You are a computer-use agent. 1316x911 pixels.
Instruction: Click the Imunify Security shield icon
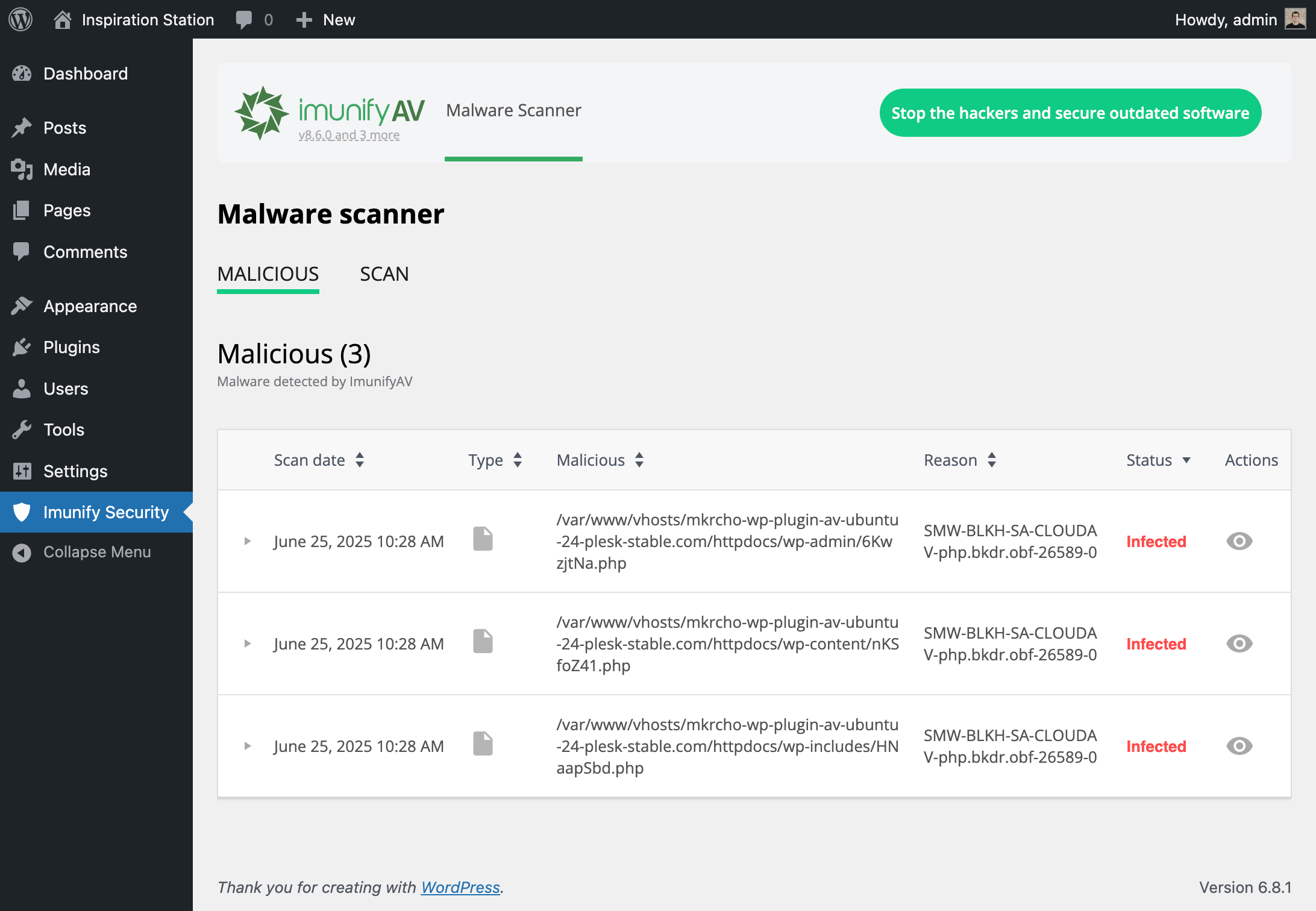pyautogui.click(x=22, y=512)
